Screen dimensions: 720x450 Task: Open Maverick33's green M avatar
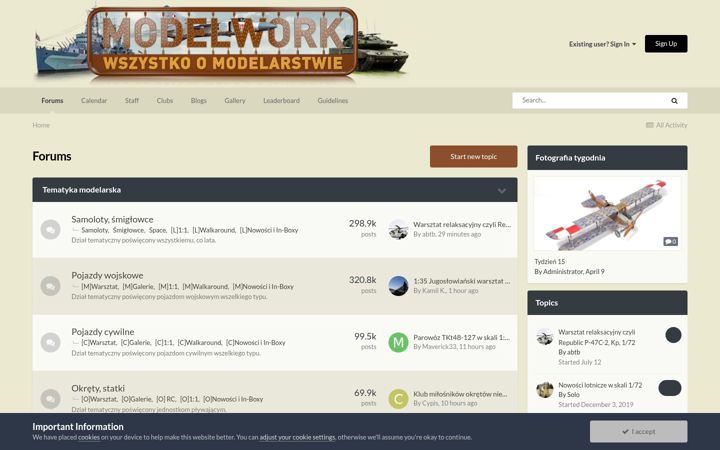click(x=398, y=342)
